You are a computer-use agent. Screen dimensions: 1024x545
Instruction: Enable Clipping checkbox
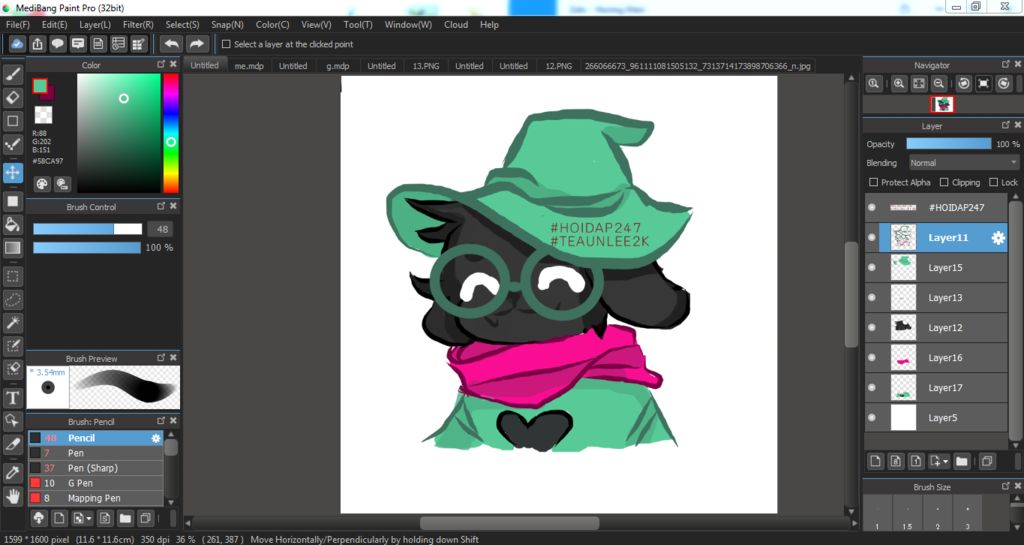pyautogui.click(x=944, y=182)
